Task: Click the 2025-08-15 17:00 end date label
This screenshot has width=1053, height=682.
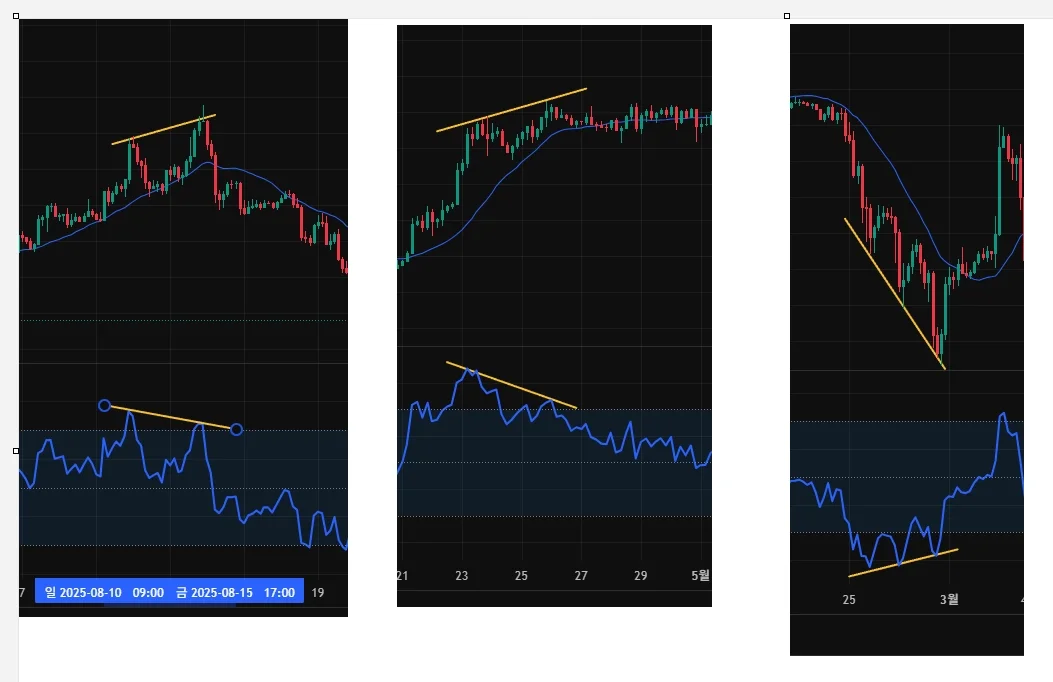Action: 235,592
